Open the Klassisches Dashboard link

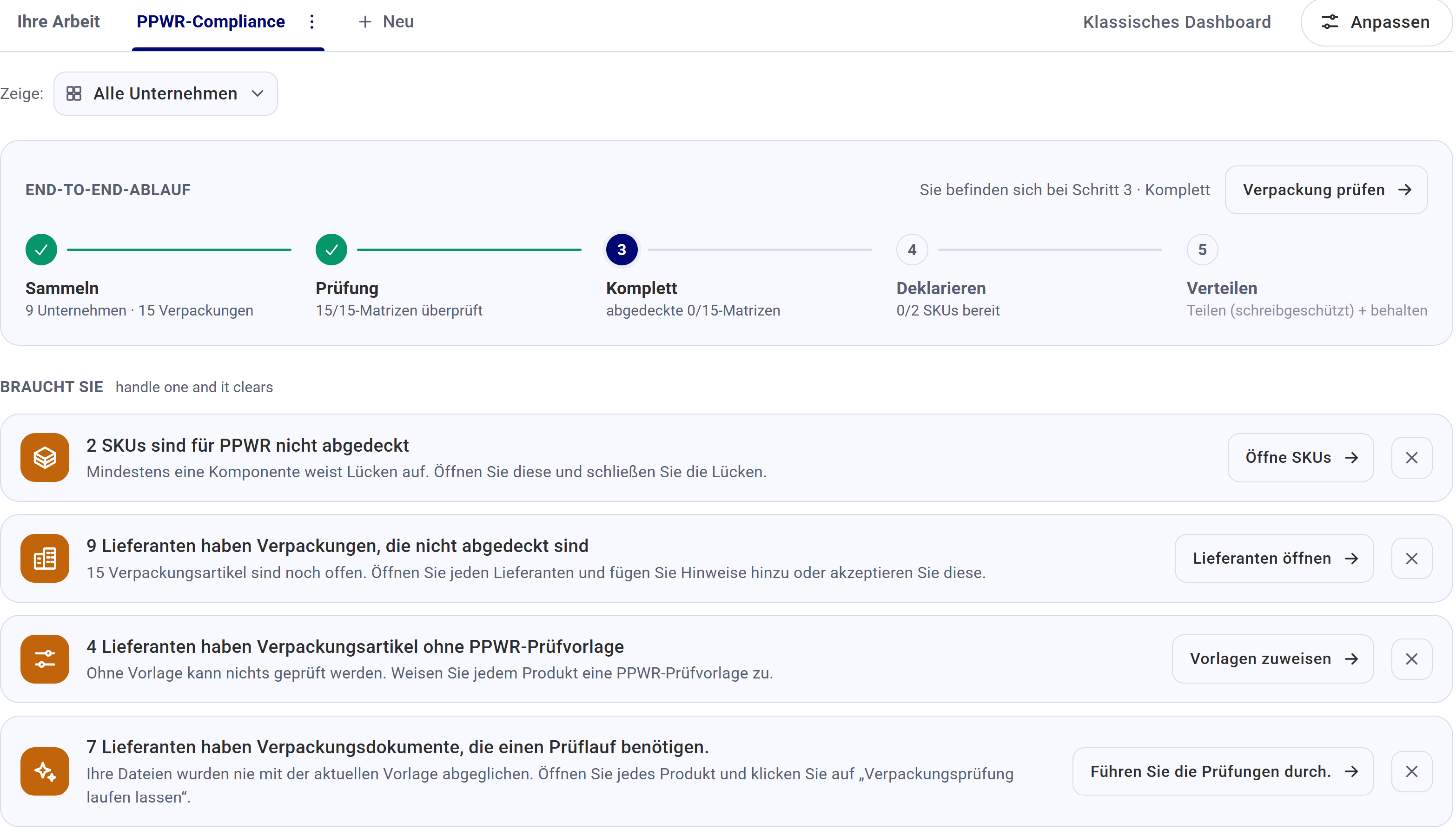[x=1177, y=22]
